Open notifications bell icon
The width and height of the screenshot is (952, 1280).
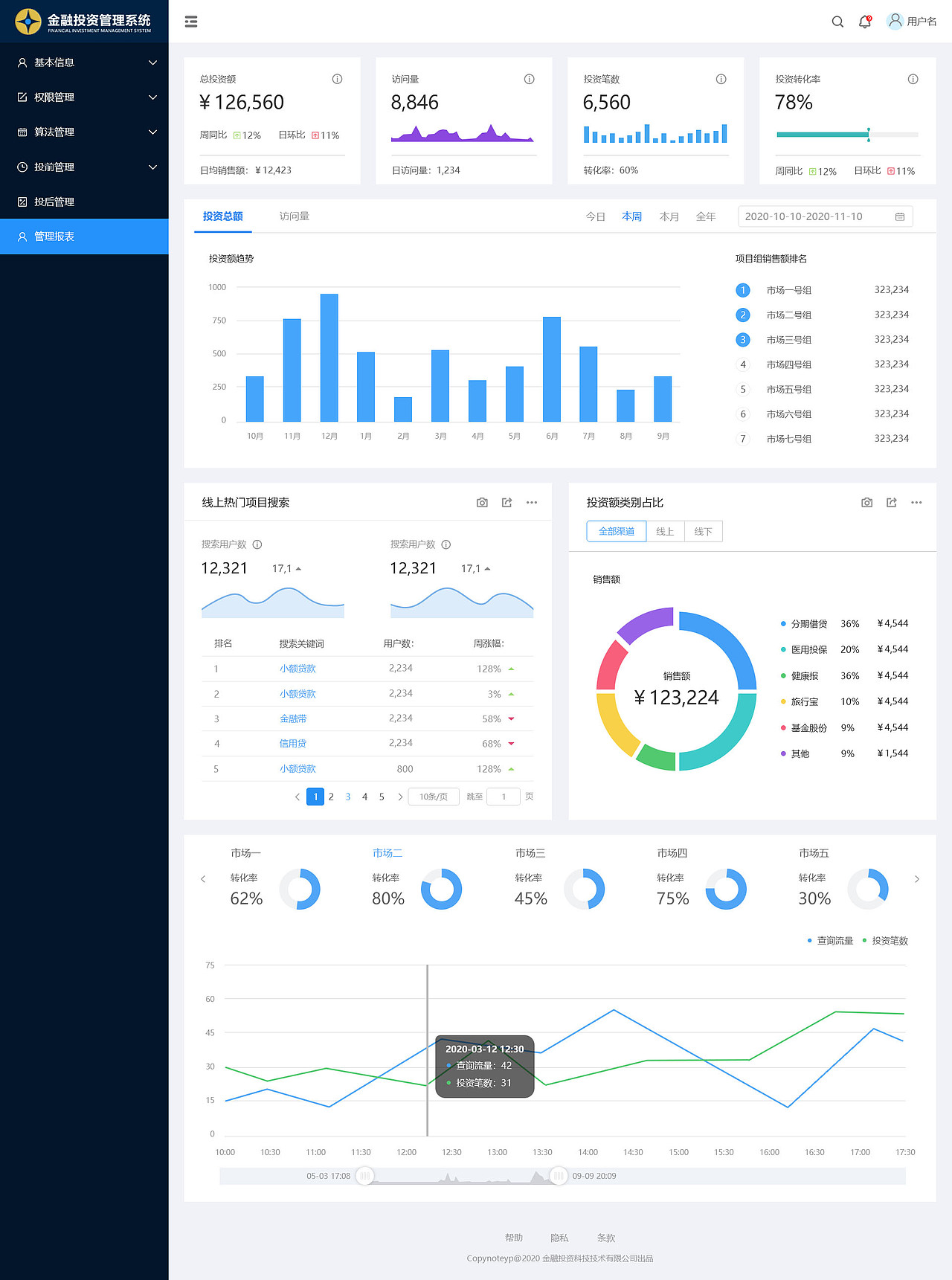coord(864,22)
